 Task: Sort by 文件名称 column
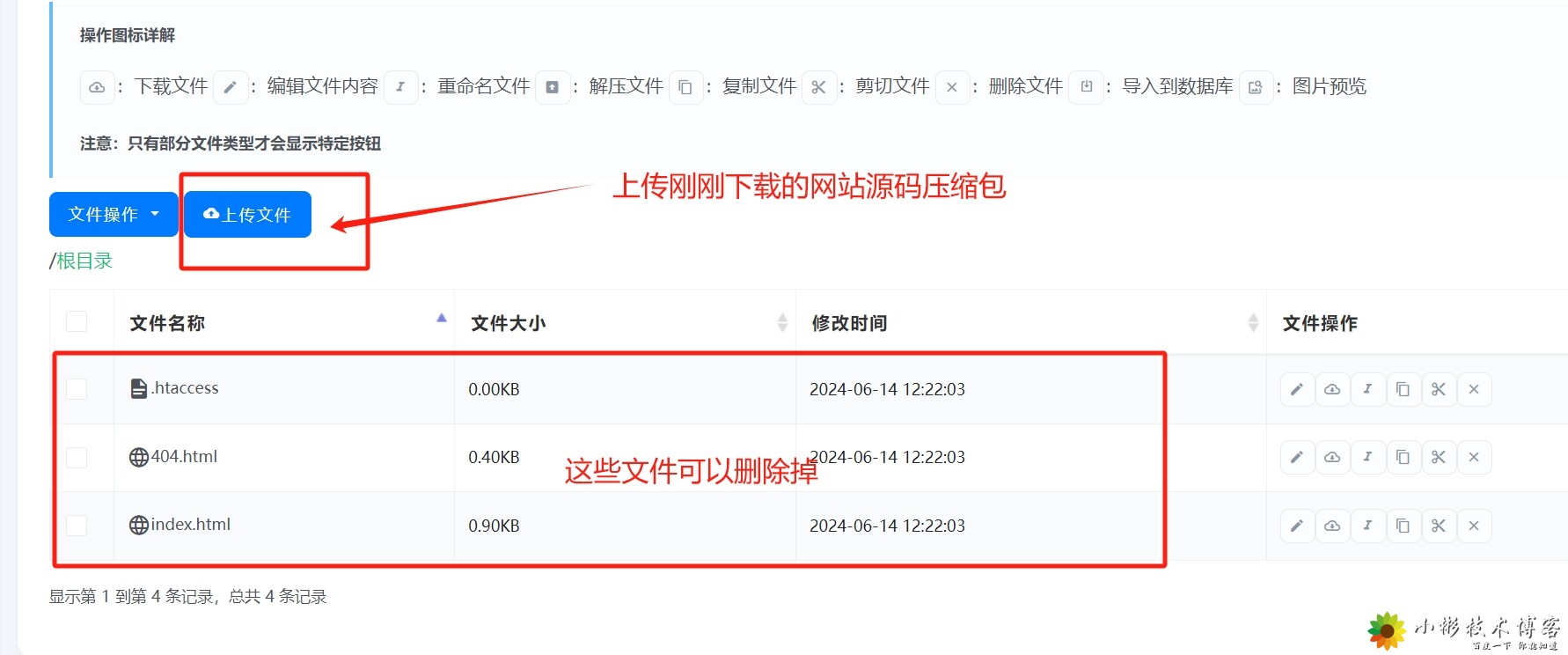click(283, 323)
